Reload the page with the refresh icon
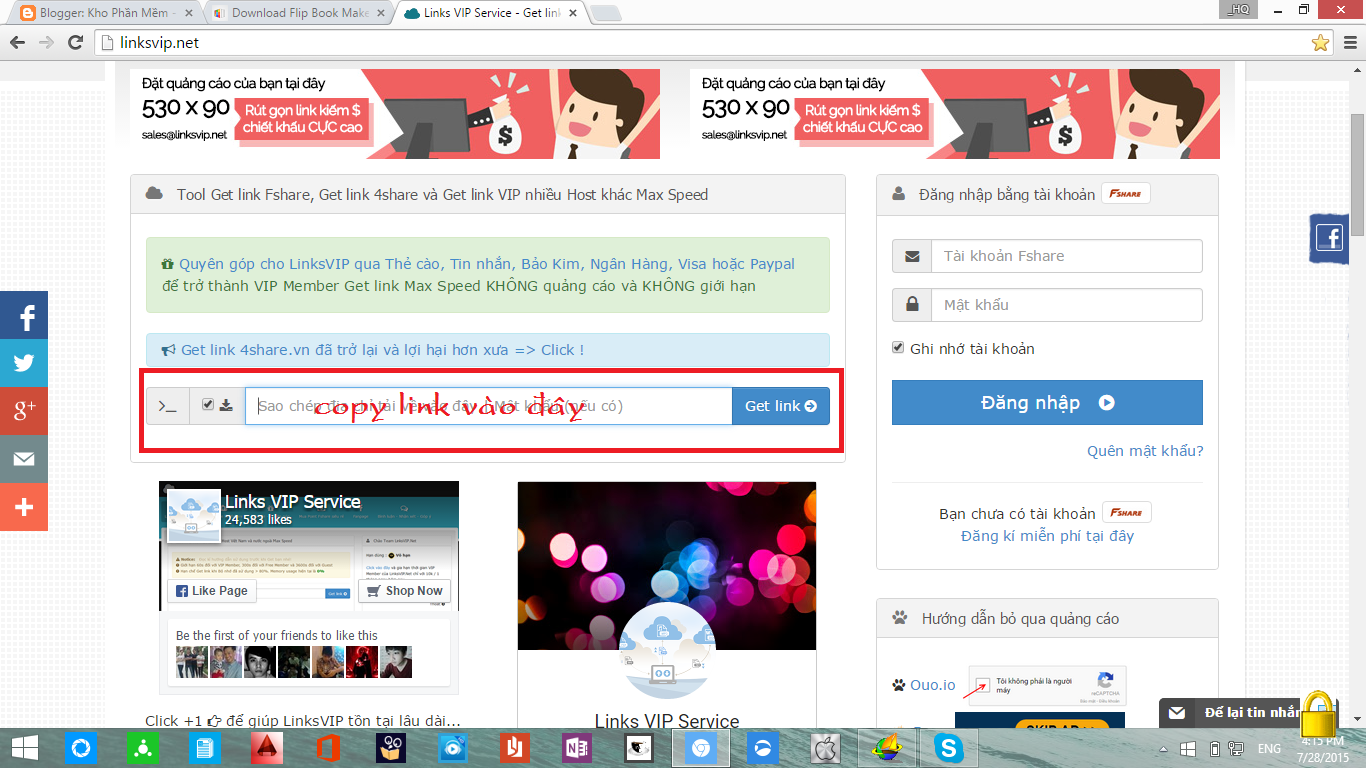 pyautogui.click(x=77, y=42)
